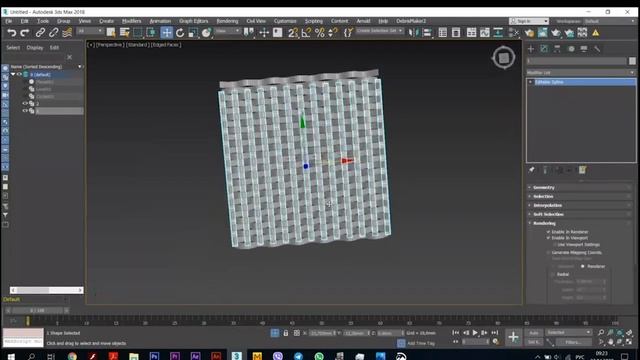Activate the Select and Scale tool
The image size is (640, 360).
click(x=193, y=33)
